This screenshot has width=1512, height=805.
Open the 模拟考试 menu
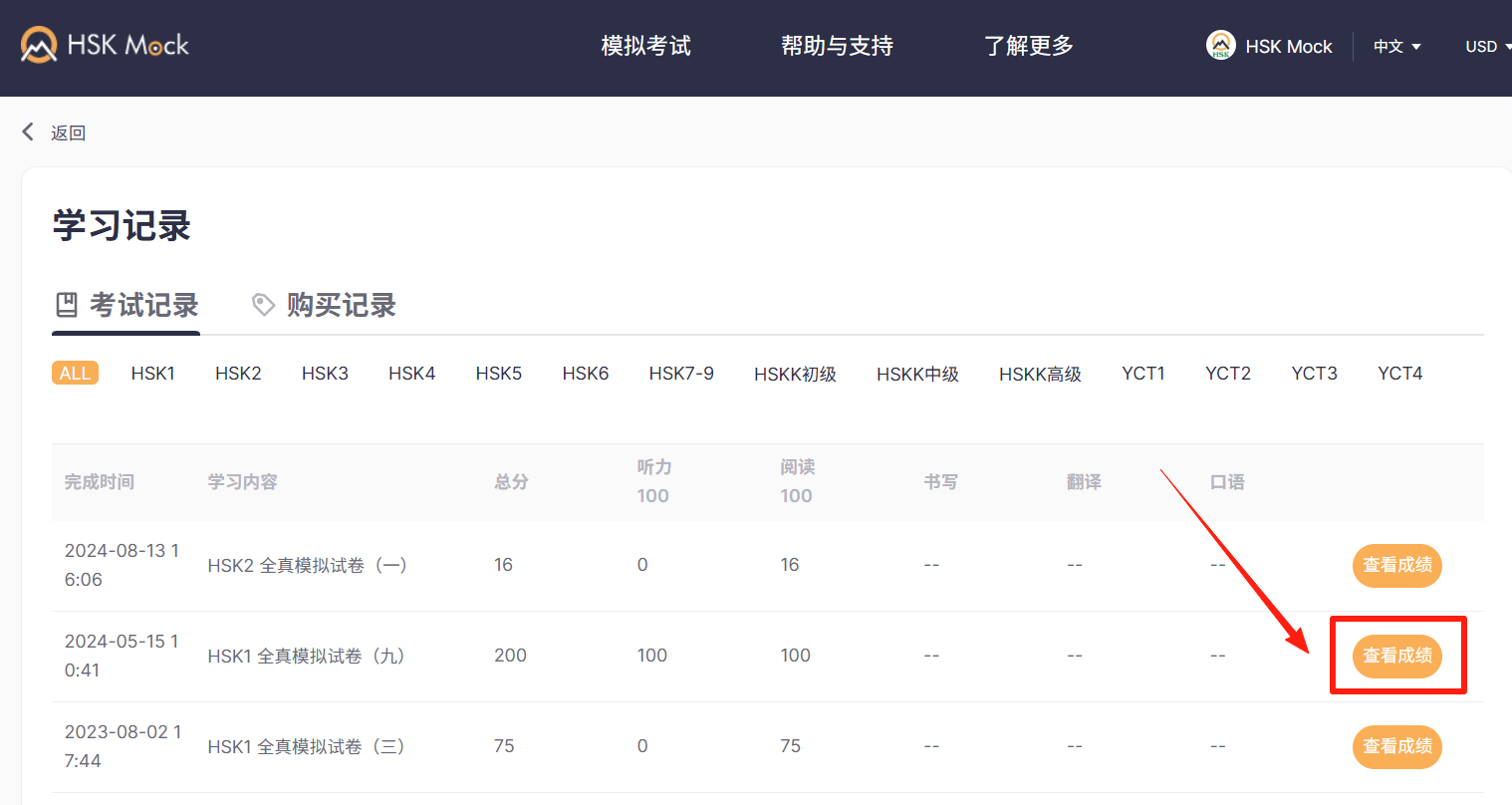point(645,46)
